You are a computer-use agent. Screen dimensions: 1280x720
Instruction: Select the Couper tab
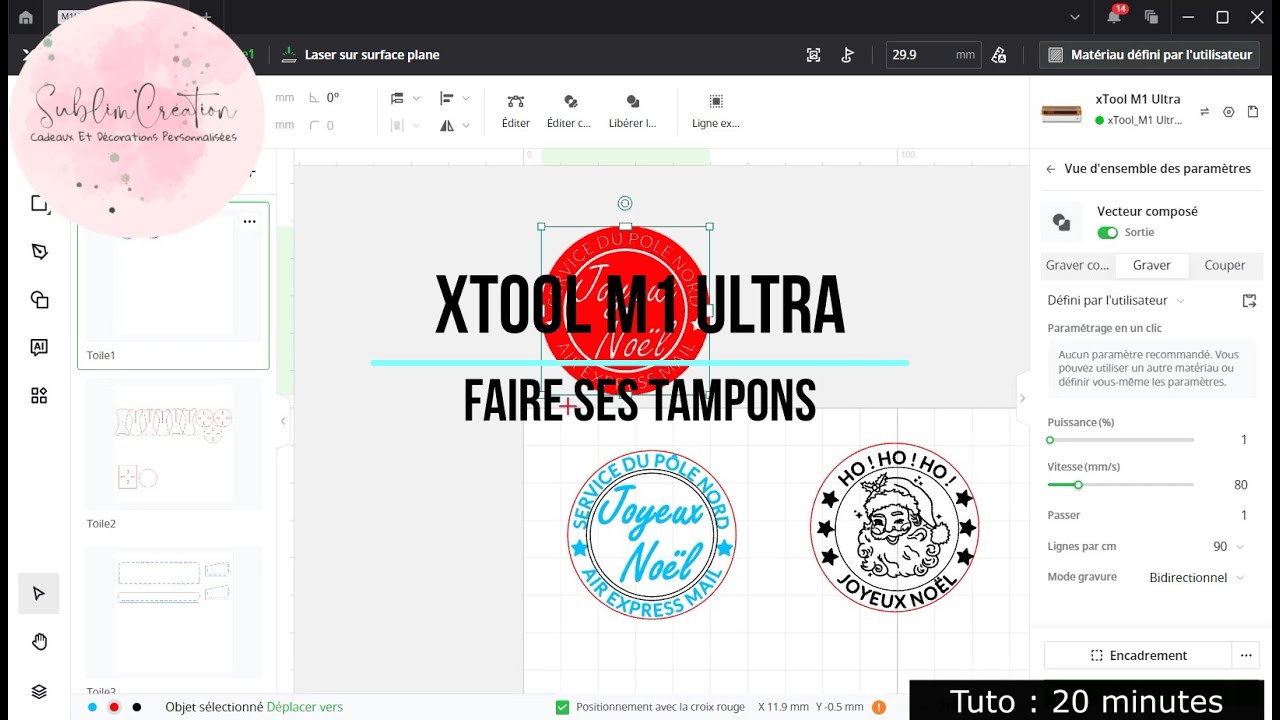coord(1225,265)
